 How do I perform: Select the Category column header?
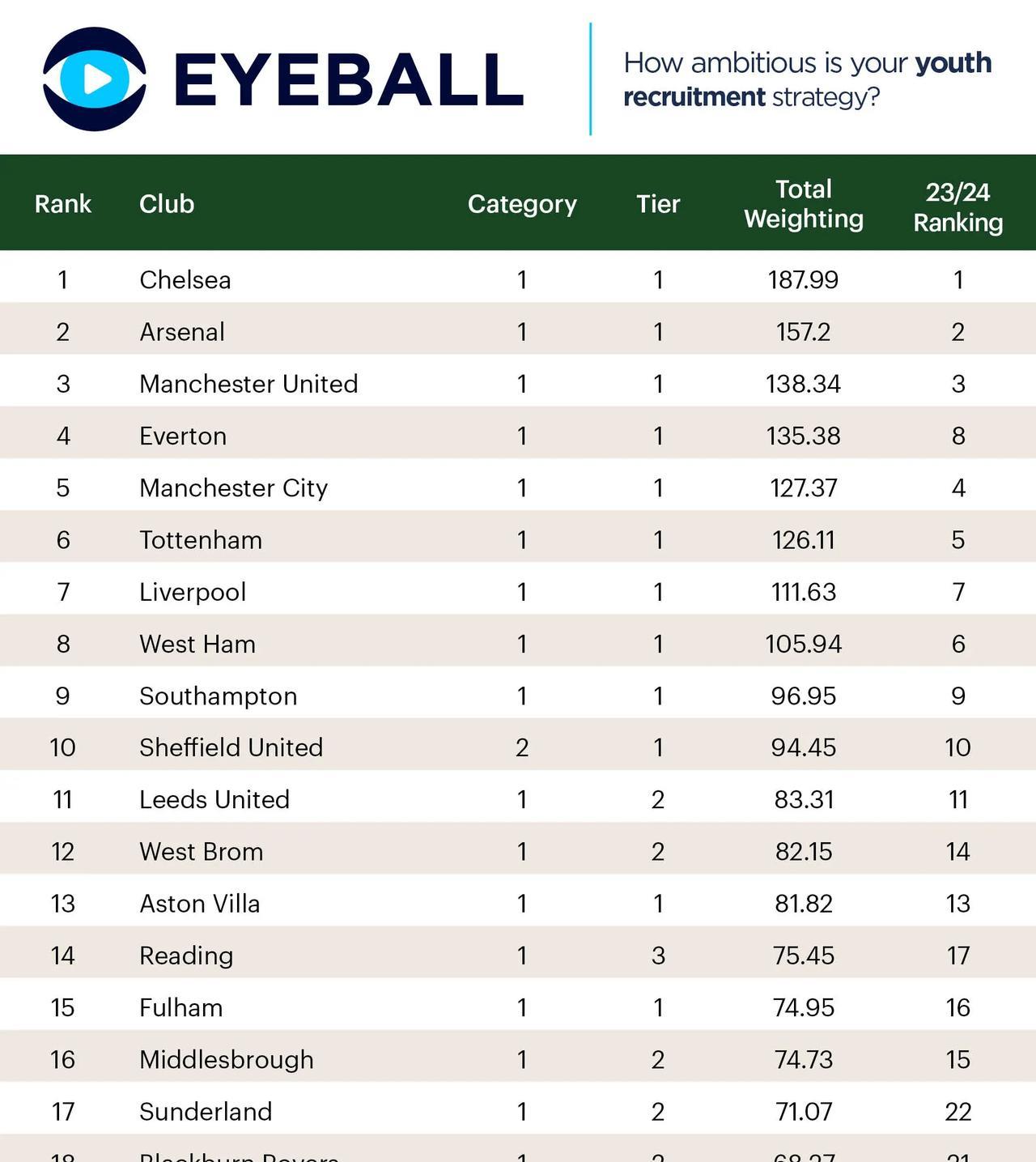(522, 203)
